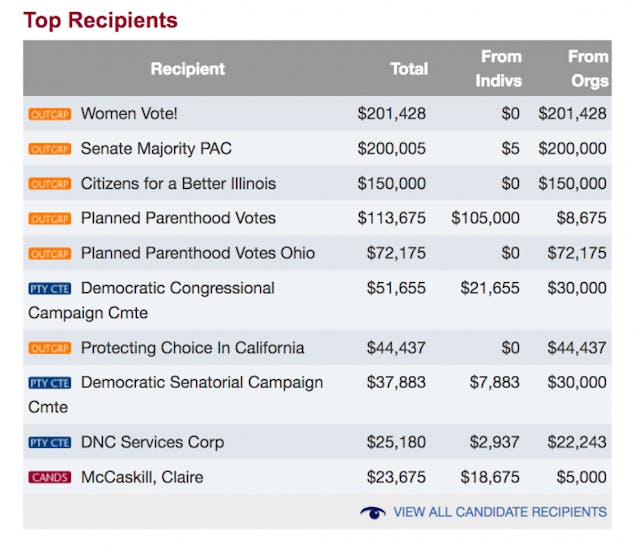Click the PTY CTE badge for Democratic Senatorial Campaign Cmte
Image resolution: width=640 pixels, height=559 pixels.
(x=49, y=383)
